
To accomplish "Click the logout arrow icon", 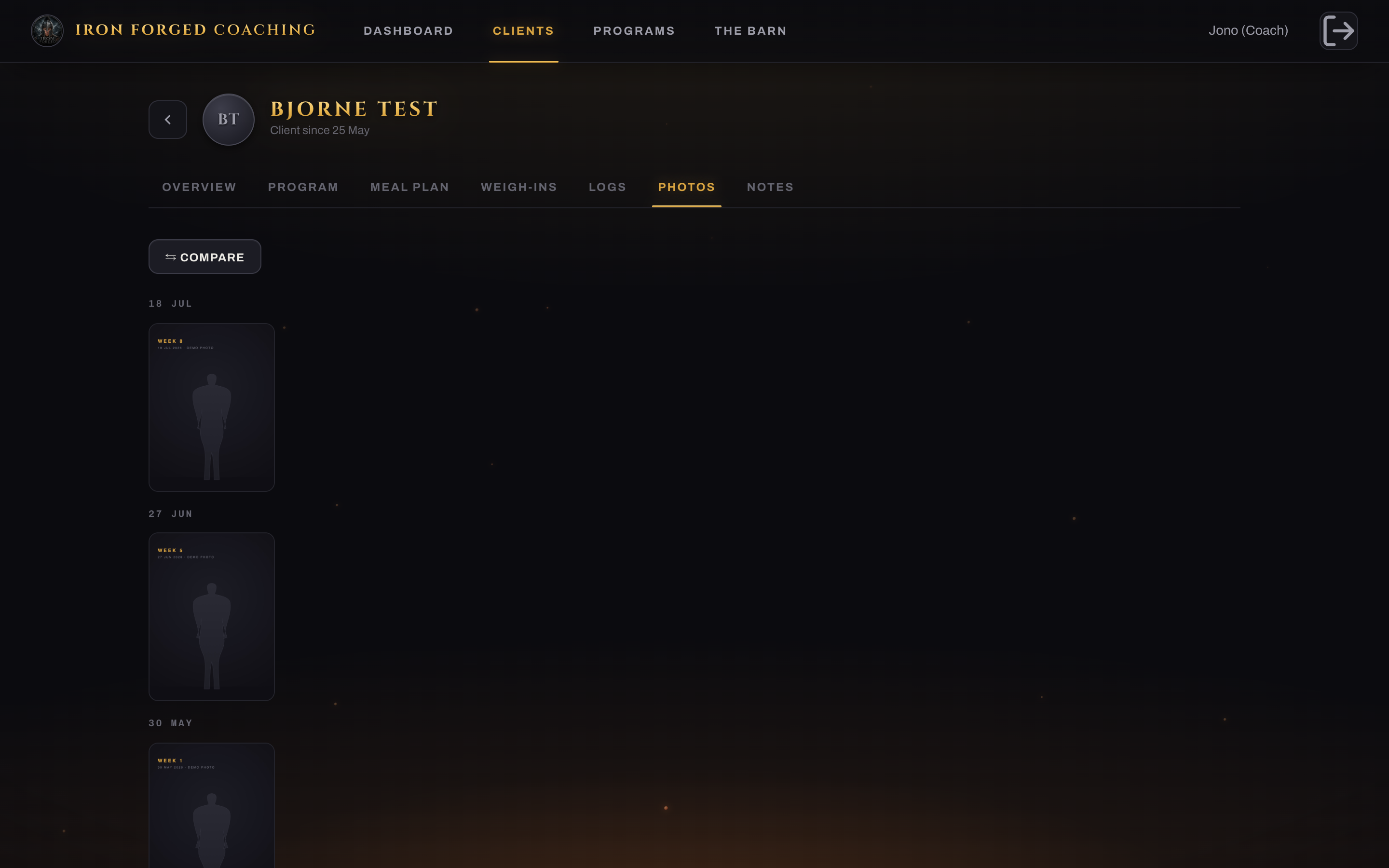I will click(1338, 30).
